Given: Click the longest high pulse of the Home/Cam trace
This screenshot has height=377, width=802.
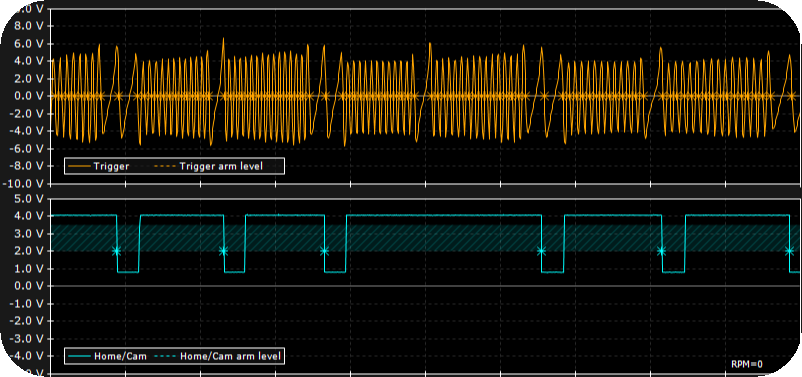Looking at the screenshot, I should tap(443, 215).
